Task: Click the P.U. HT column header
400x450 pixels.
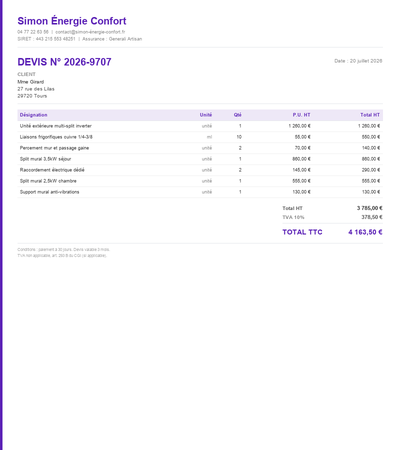Action: 301,115
